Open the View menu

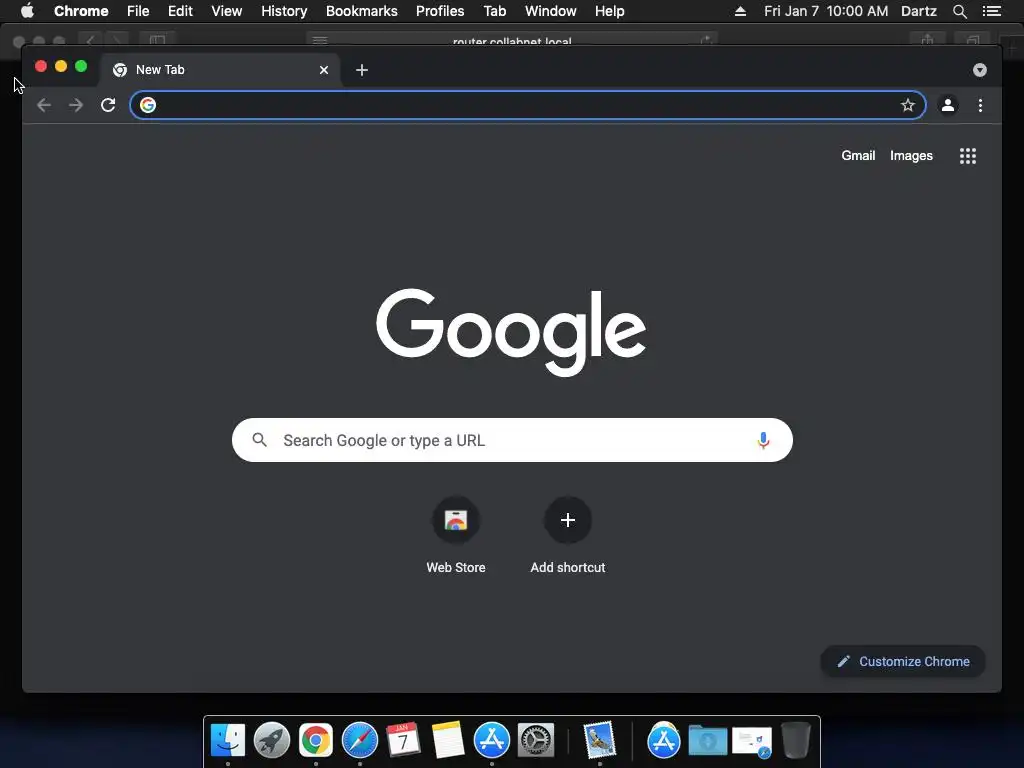[x=227, y=11]
